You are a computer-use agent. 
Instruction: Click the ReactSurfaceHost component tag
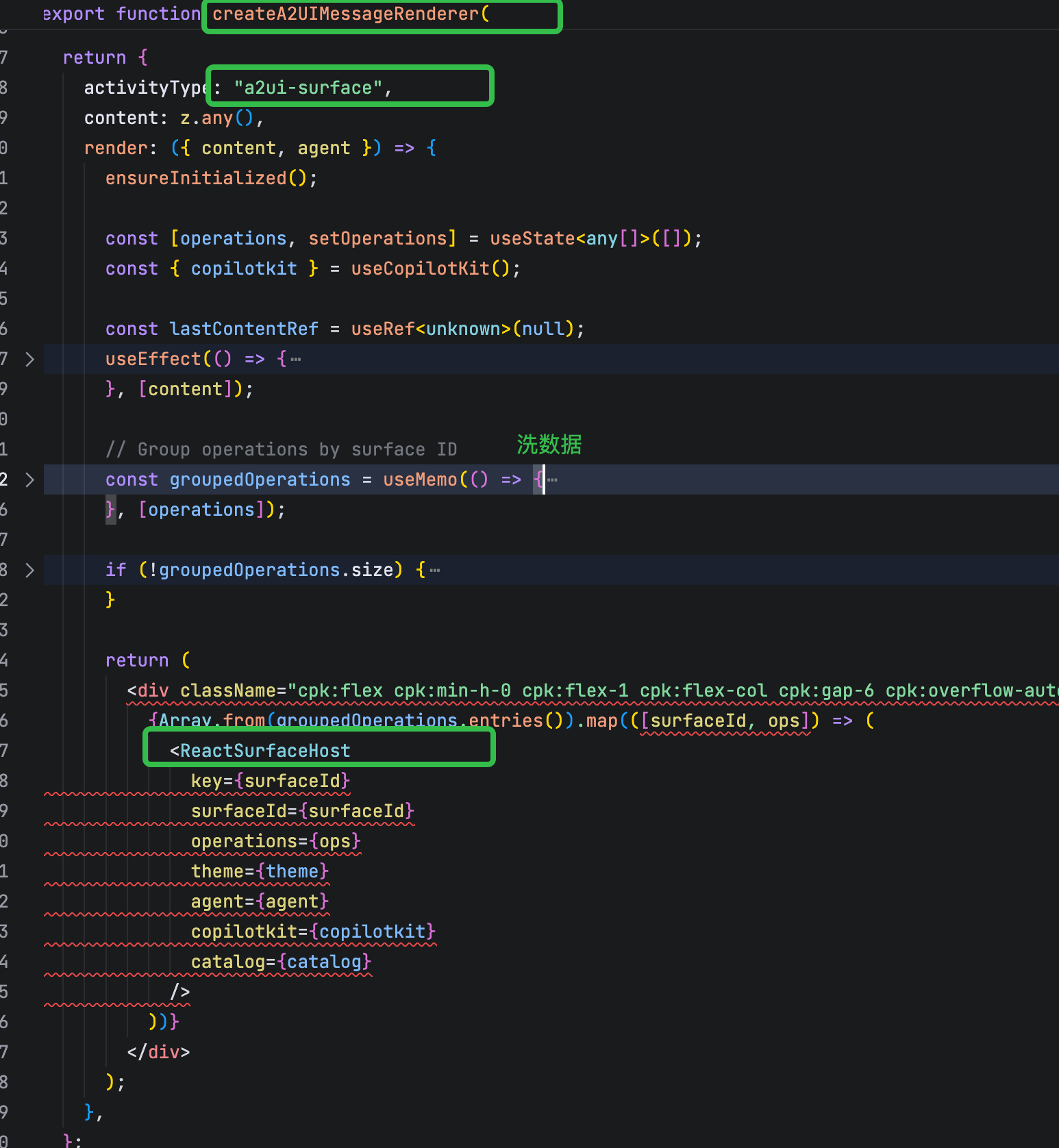point(265,751)
